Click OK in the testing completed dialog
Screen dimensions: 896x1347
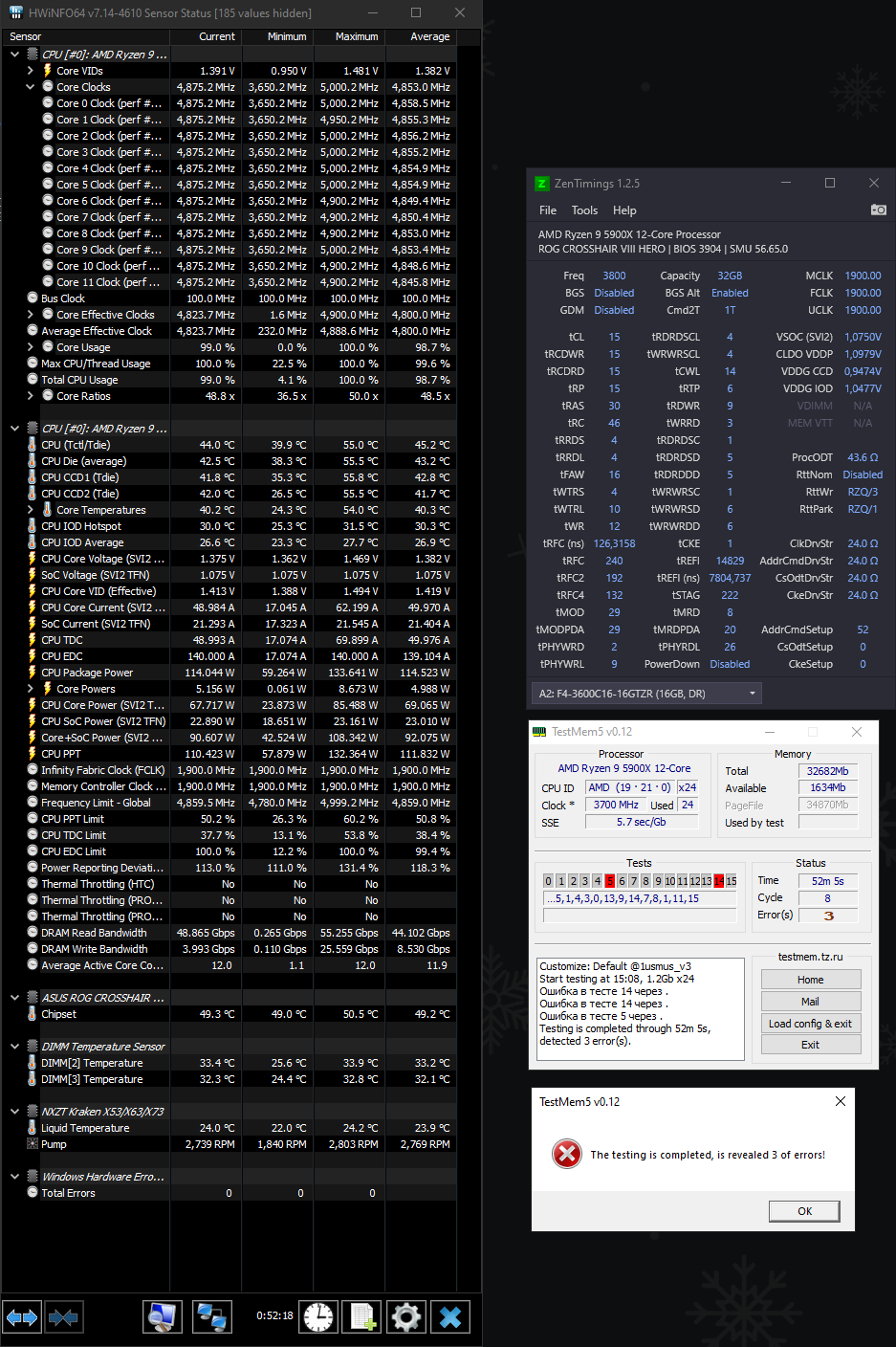pos(804,1211)
